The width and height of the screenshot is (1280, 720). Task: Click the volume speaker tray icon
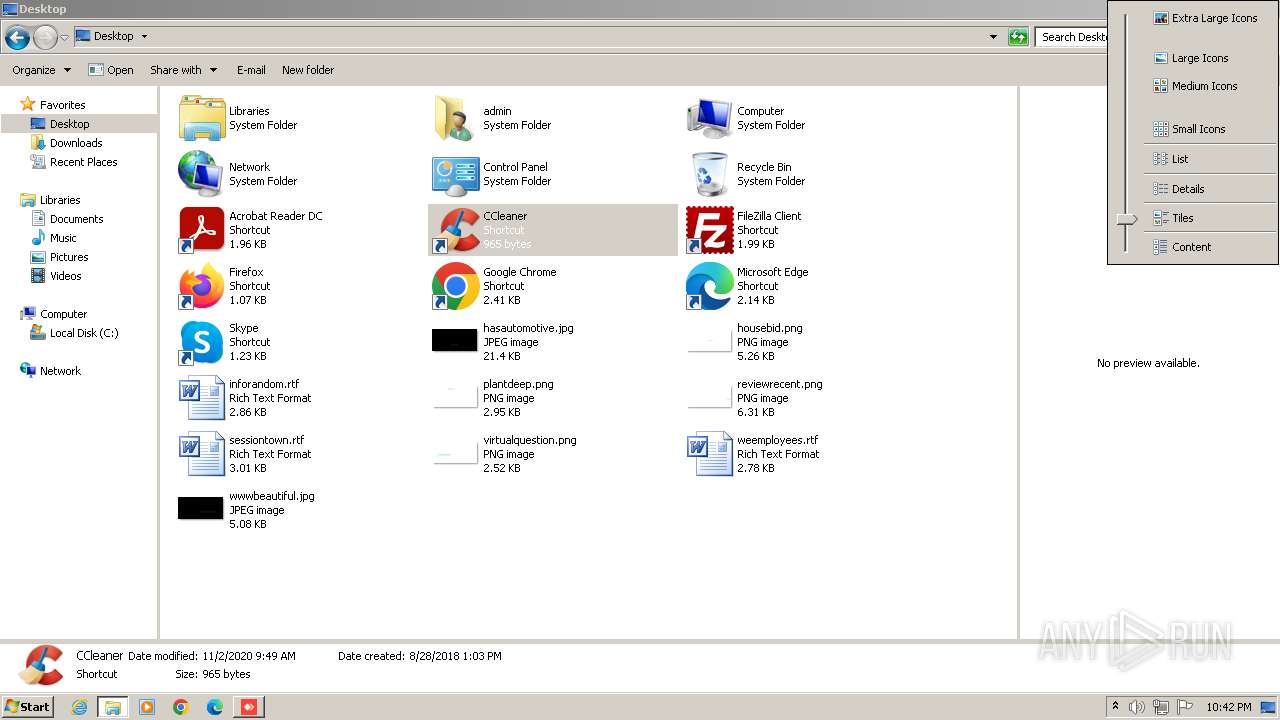(1137, 707)
